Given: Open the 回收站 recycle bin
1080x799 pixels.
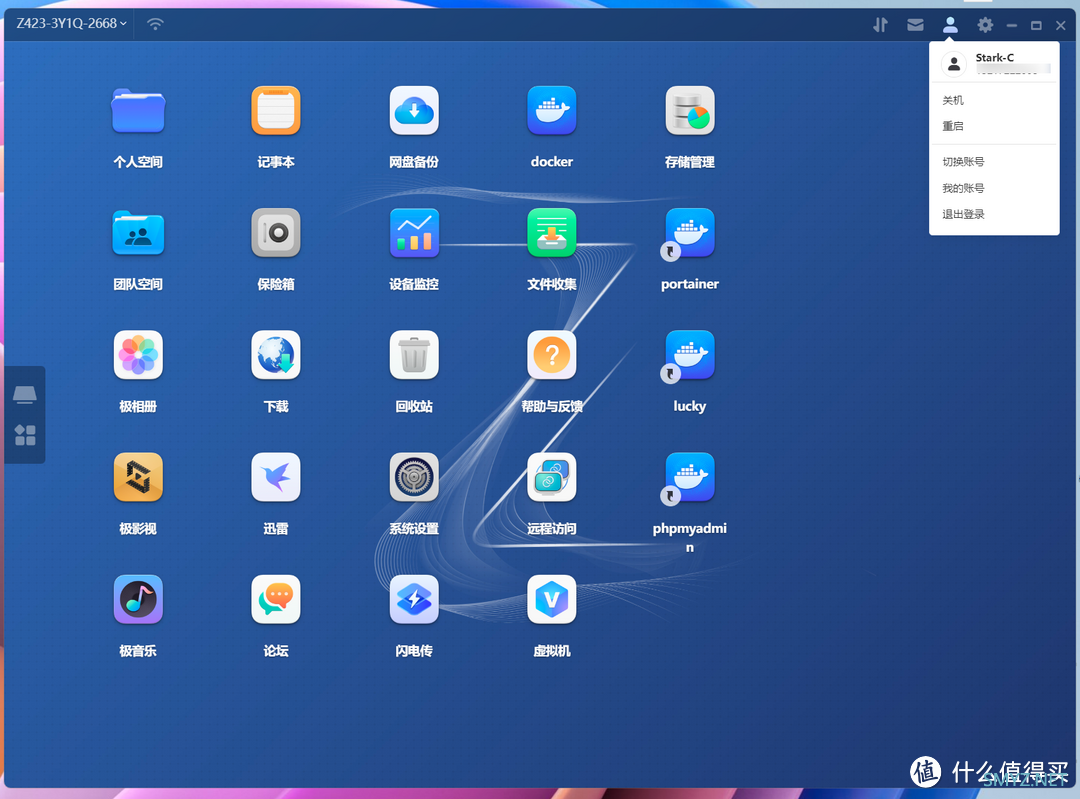Looking at the screenshot, I should 414,355.
